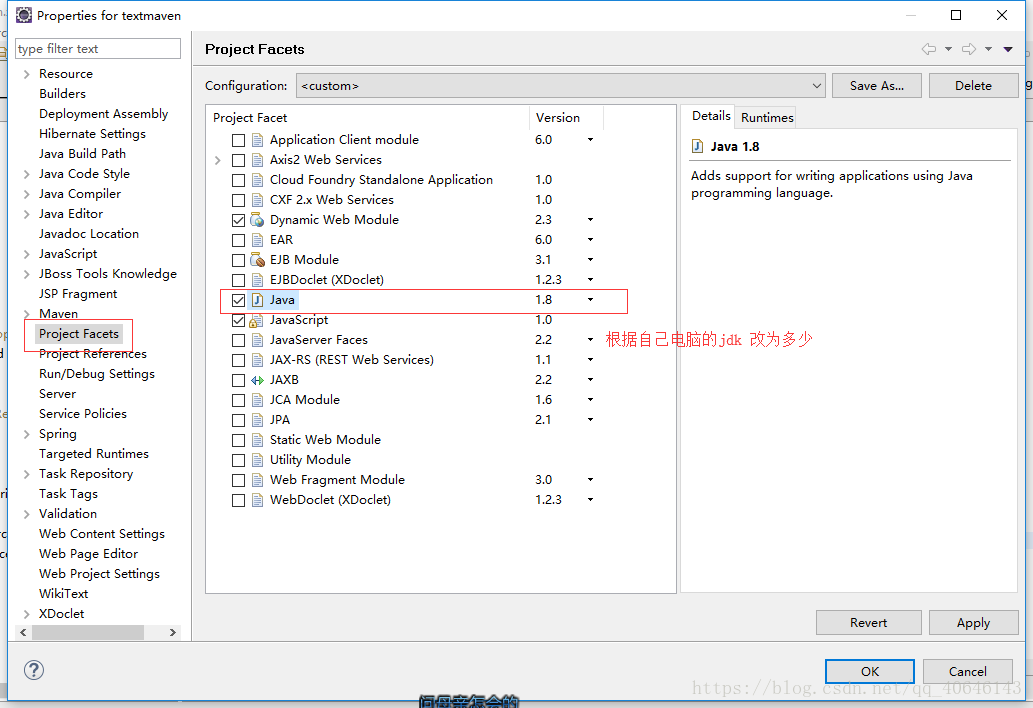The image size is (1033, 708).
Task: Switch to the Details tab
Action: [x=711, y=116]
